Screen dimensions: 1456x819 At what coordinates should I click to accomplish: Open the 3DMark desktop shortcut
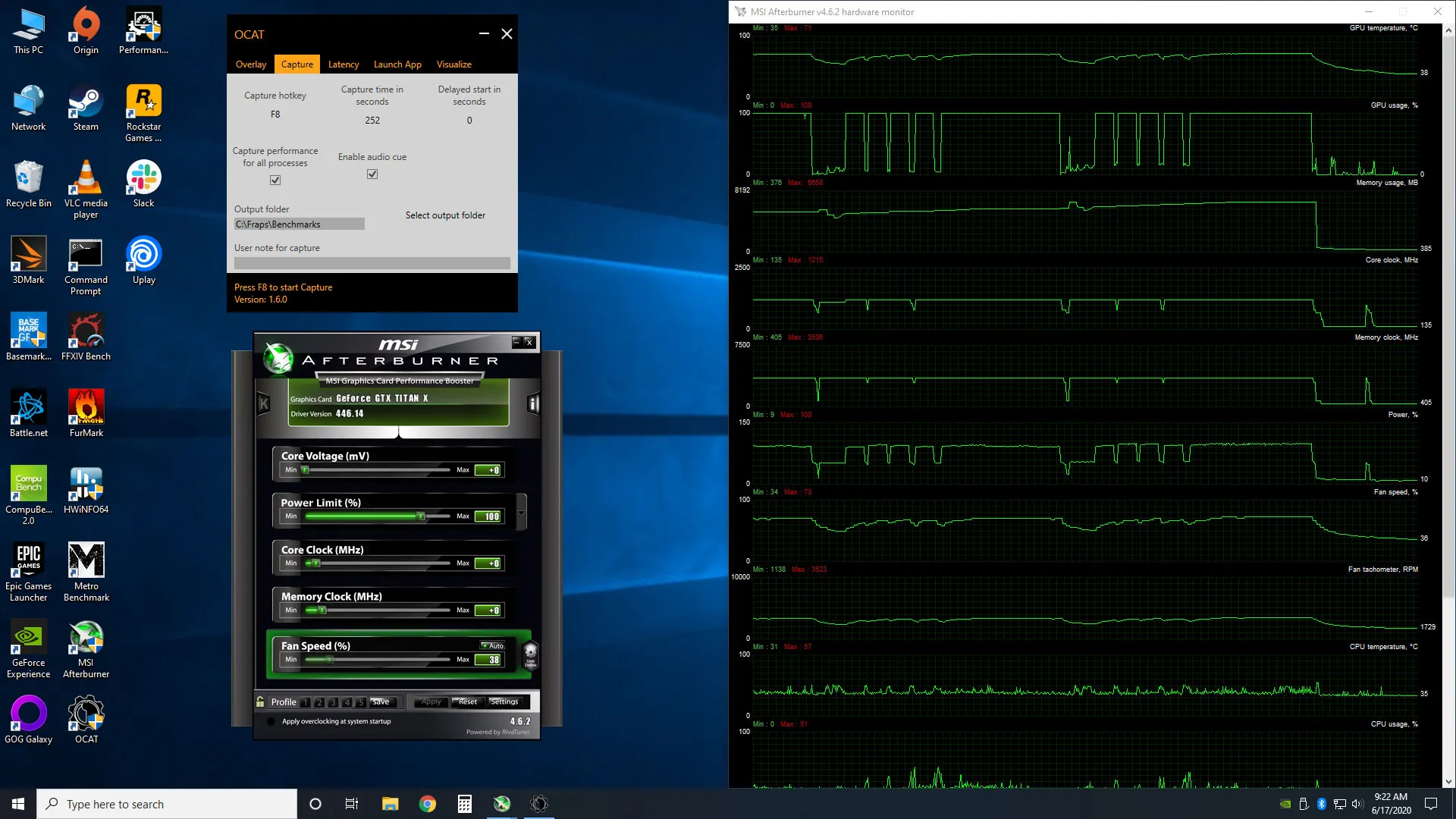(x=29, y=261)
